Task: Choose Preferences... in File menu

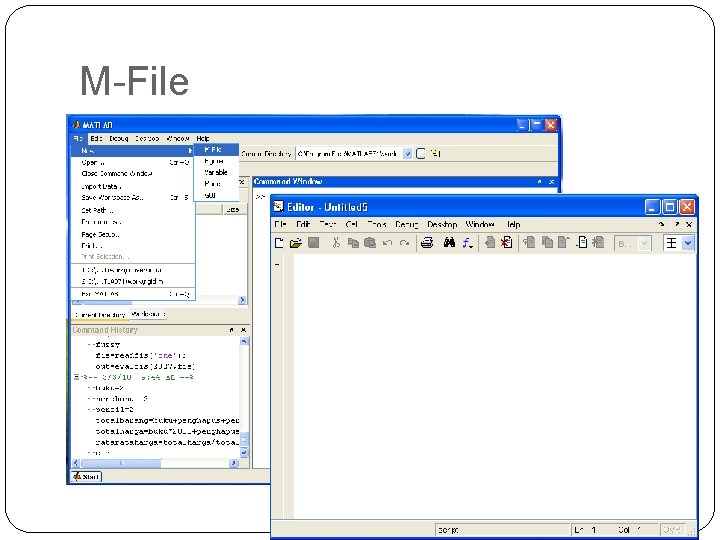Action: 133,222
